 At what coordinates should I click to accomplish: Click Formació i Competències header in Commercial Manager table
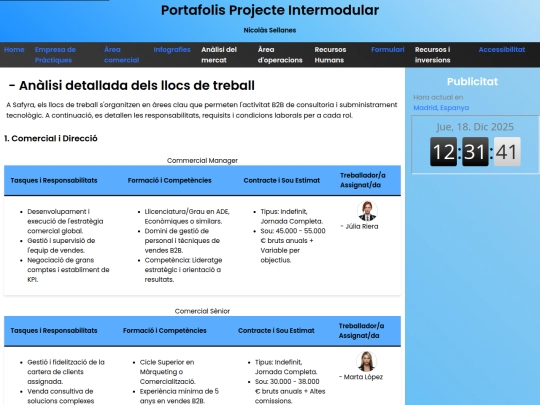click(169, 180)
